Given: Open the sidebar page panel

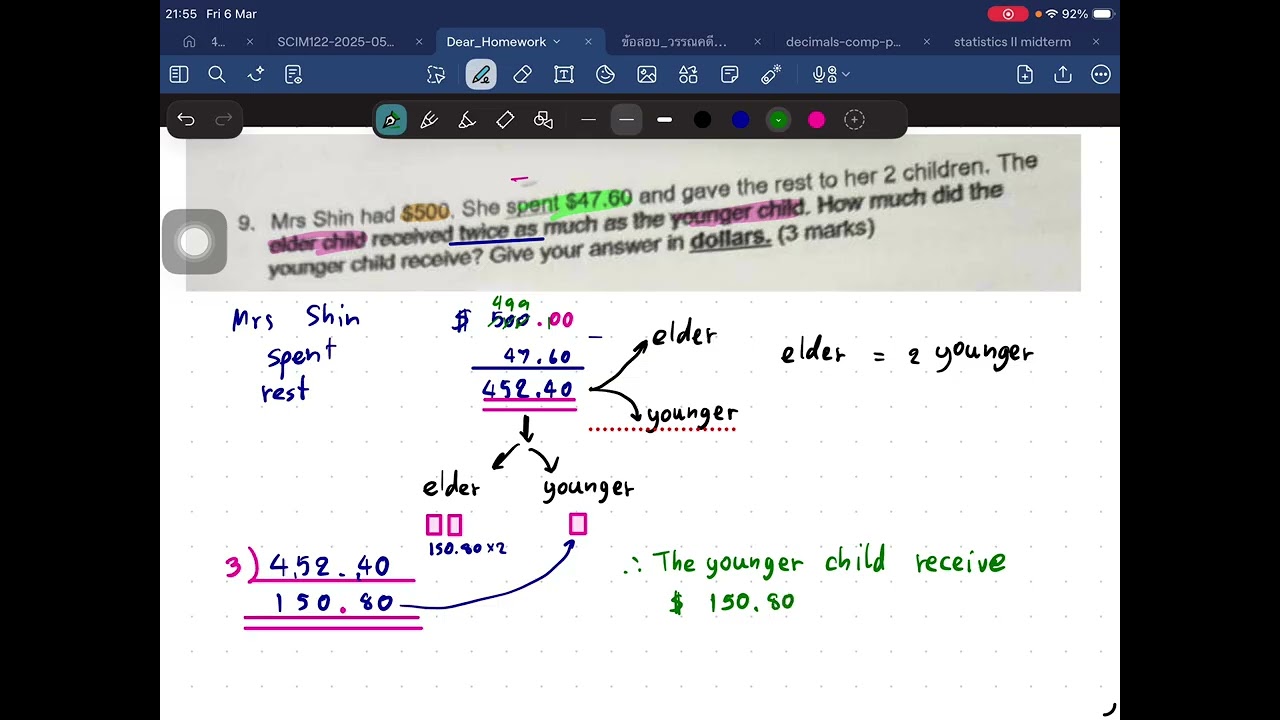Looking at the screenshot, I should (179, 74).
